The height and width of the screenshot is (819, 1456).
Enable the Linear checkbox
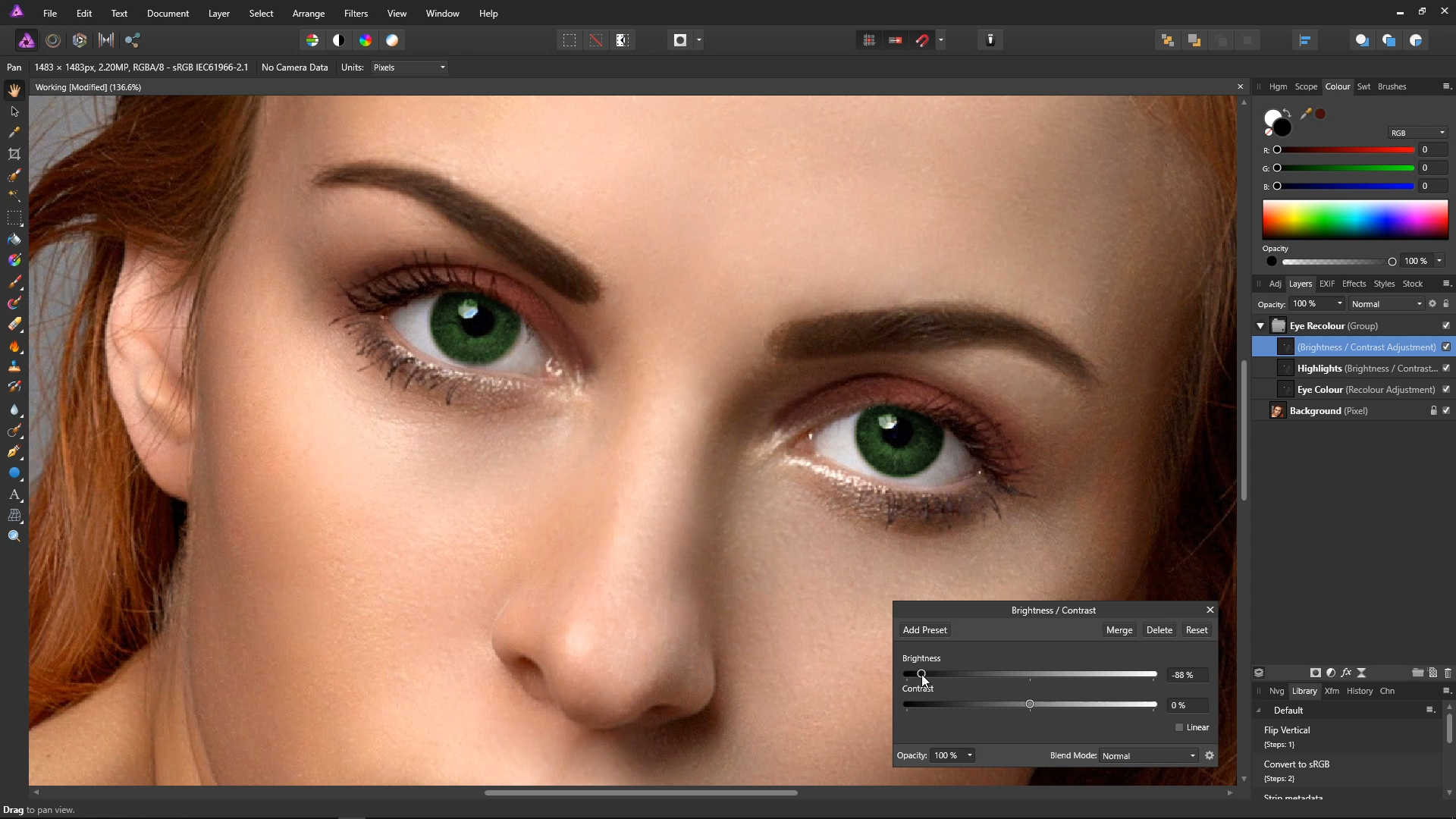[x=1179, y=727]
